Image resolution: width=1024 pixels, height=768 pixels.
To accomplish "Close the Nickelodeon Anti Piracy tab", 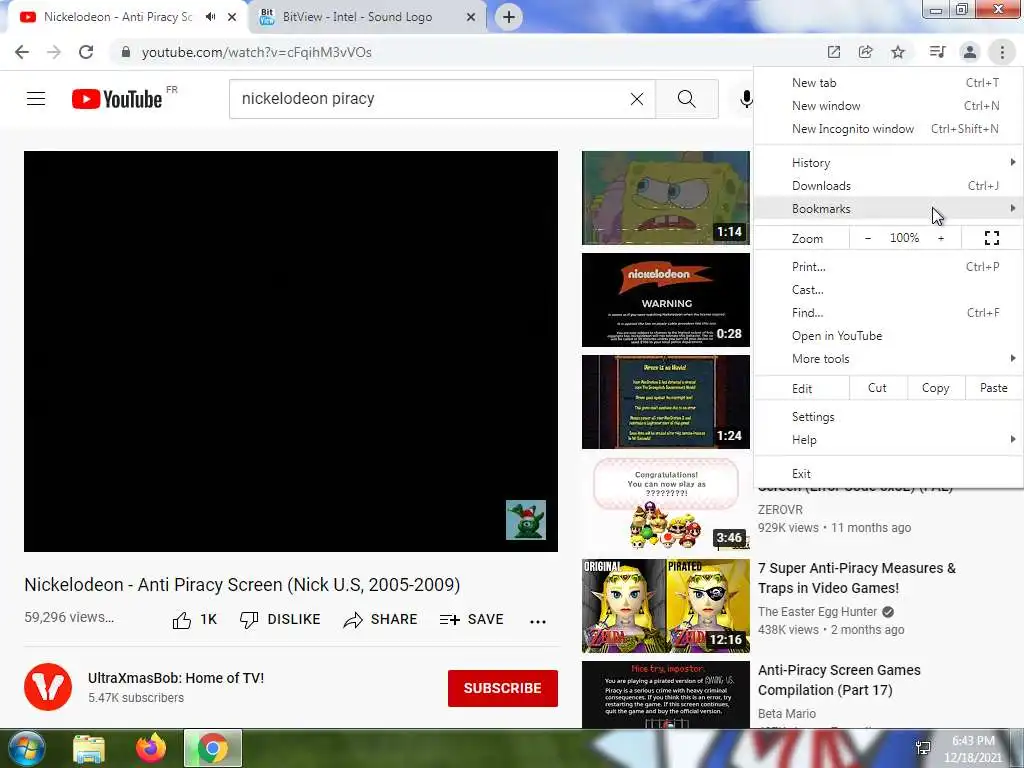I will [232, 17].
